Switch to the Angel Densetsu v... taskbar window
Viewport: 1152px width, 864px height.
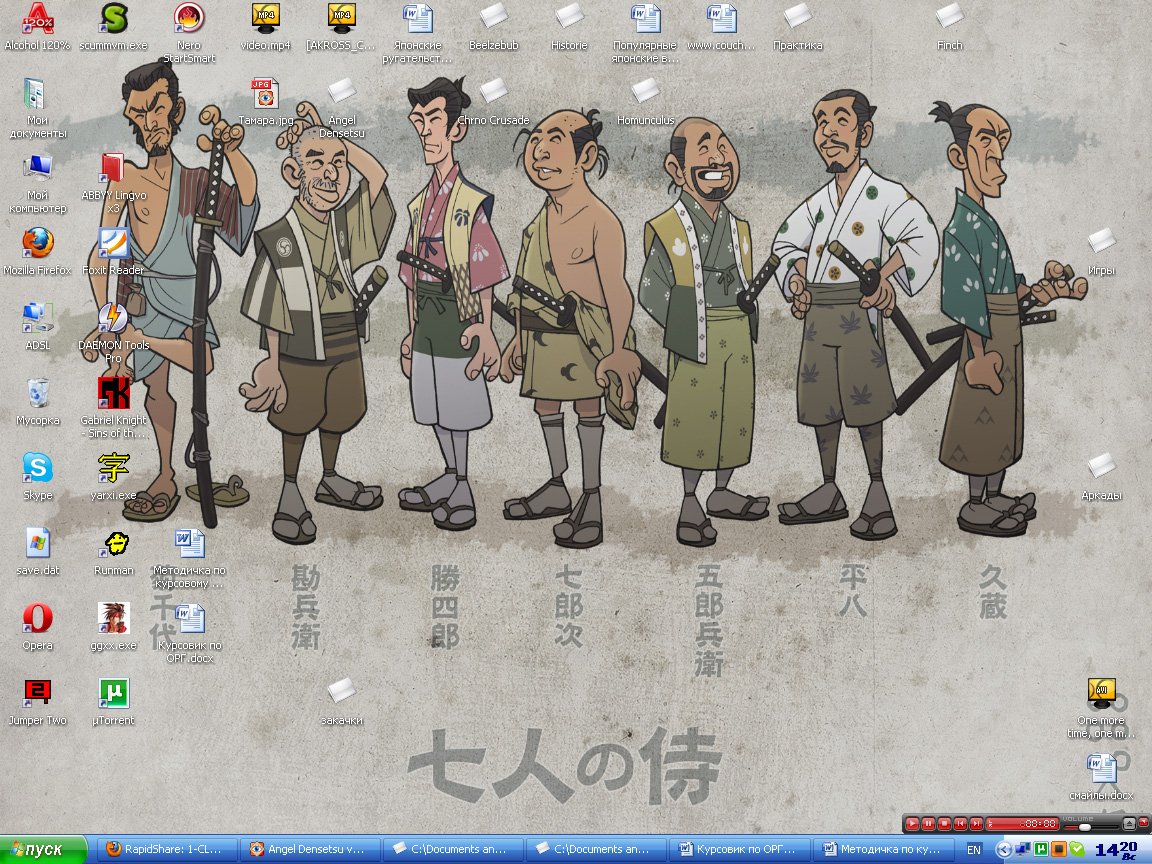point(311,849)
